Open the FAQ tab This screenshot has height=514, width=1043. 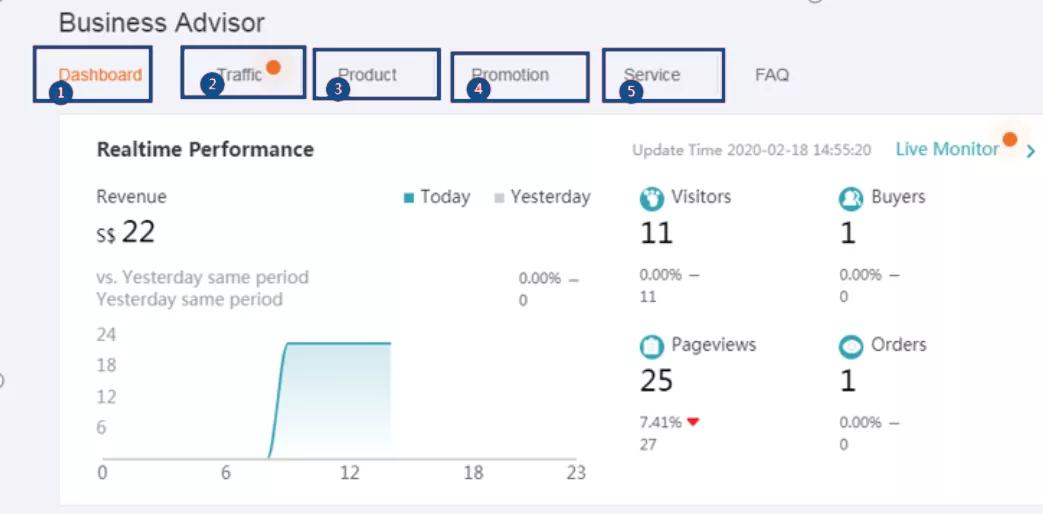tap(772, 75)
